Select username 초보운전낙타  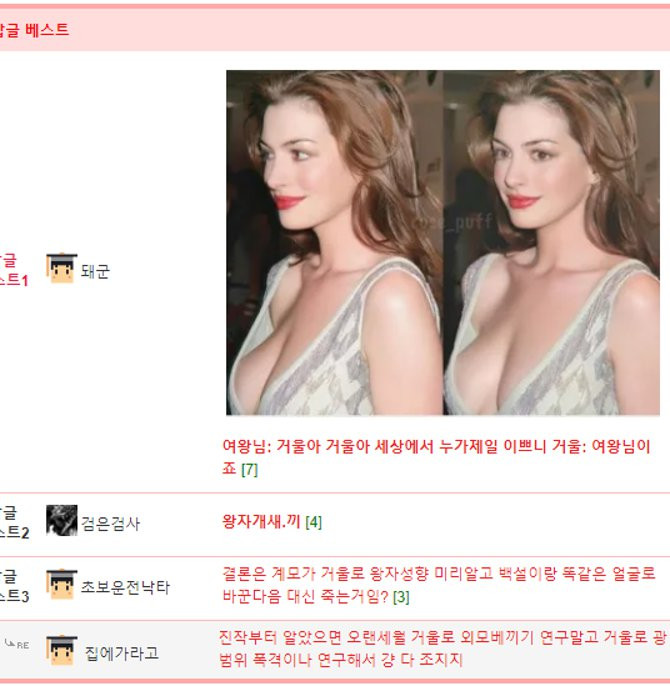125,588
